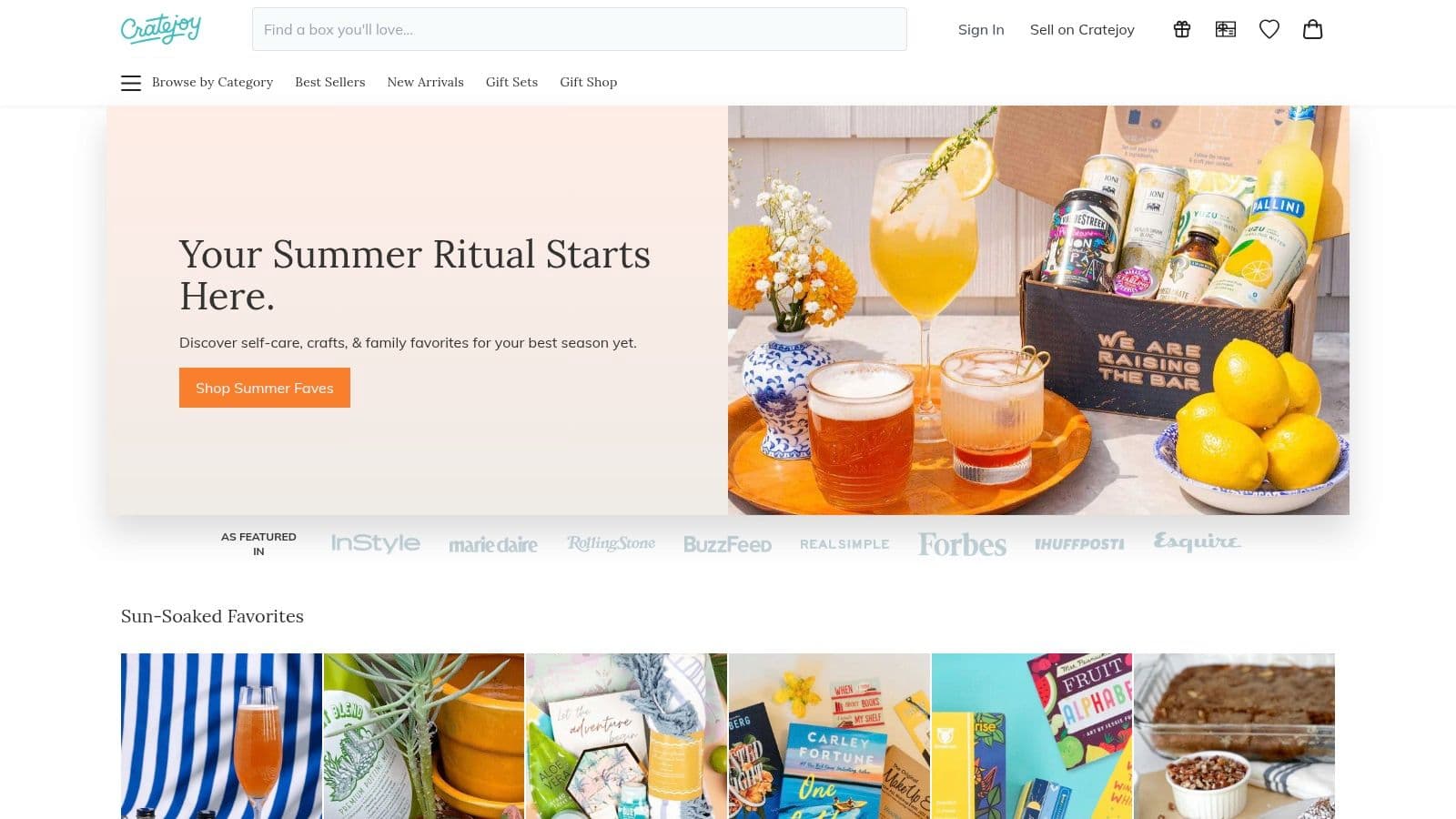Go to Cratejoy home logo
The image size is (1456, 819).
161,29
